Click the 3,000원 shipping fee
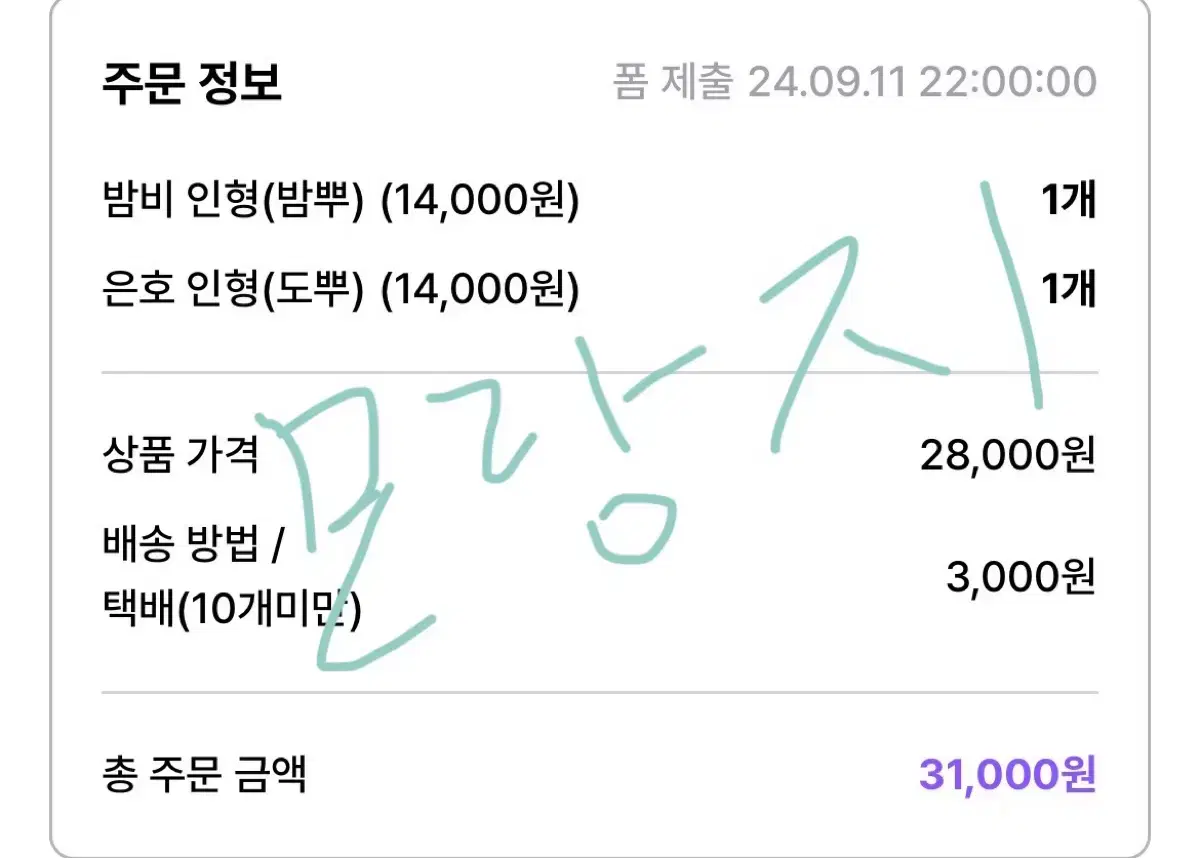This screenshot has height=858, width=1200. 1021,577
